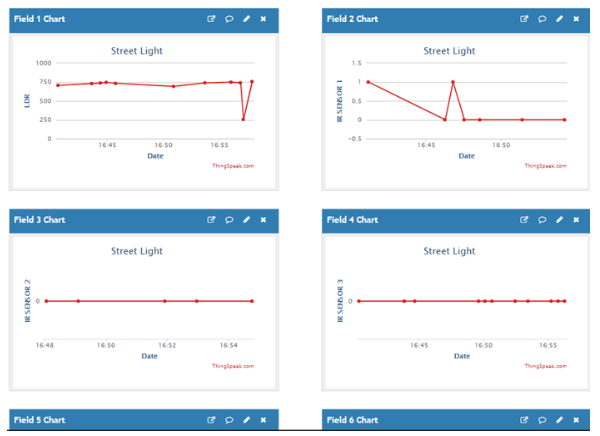Close the Field 3 Chart widget

263,220
